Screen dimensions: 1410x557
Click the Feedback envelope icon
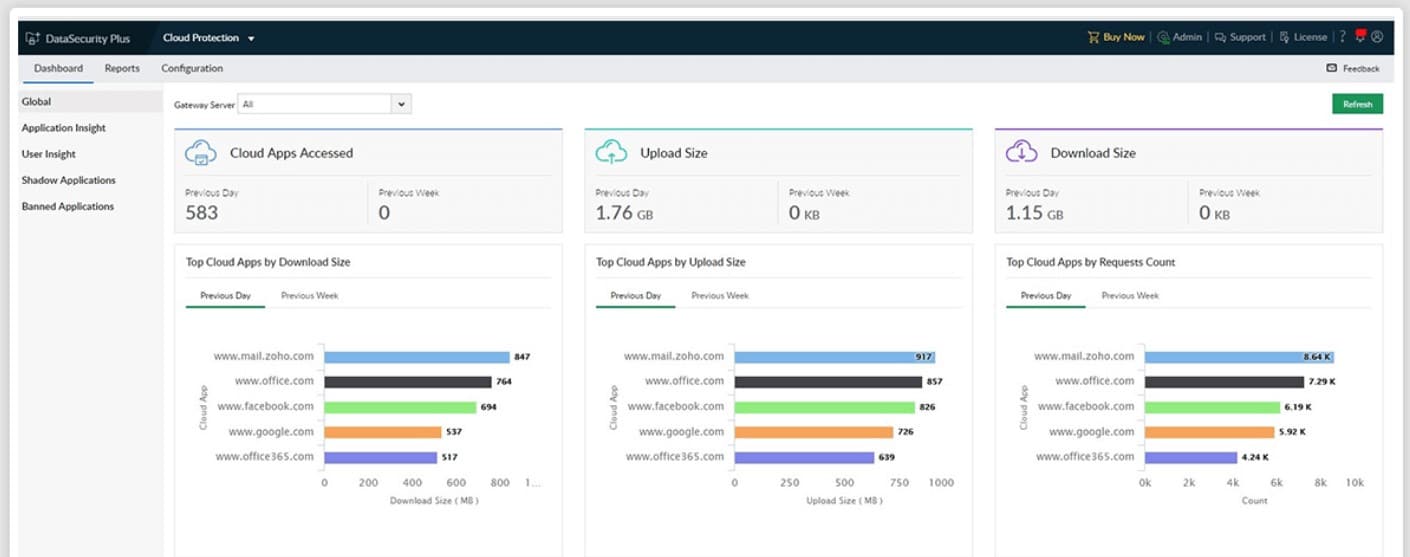click(x=1331, y=68)
